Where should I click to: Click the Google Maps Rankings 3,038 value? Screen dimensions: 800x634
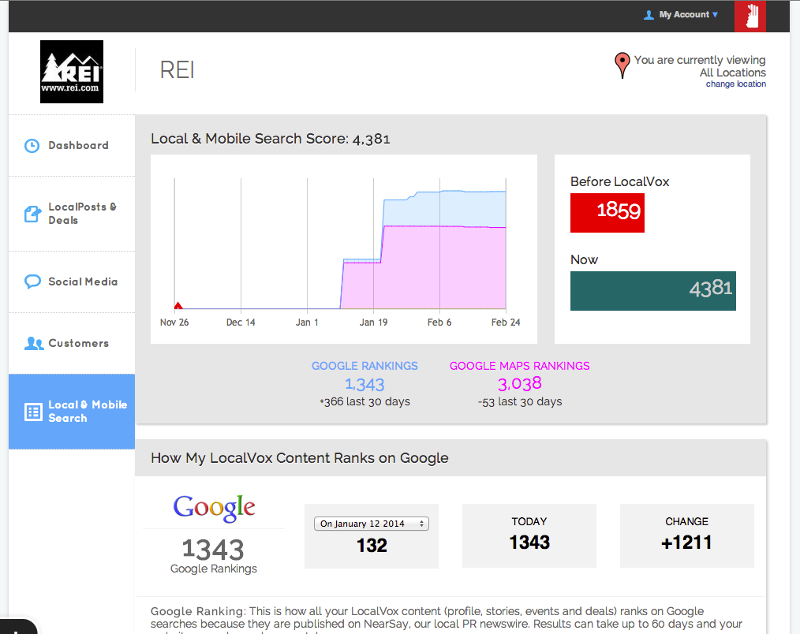[519, 384]
